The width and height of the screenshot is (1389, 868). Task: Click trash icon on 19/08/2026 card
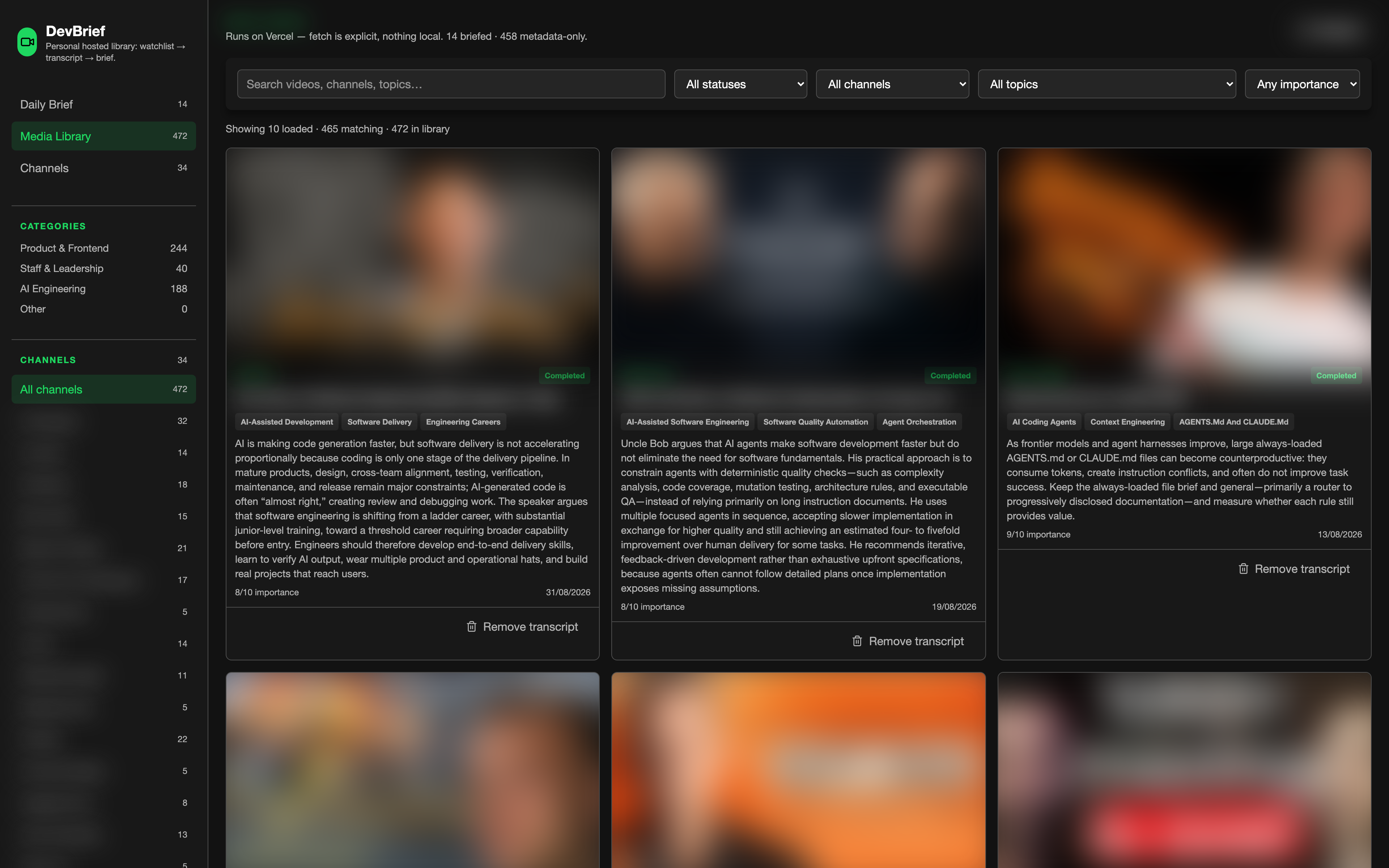pos(857,641)
